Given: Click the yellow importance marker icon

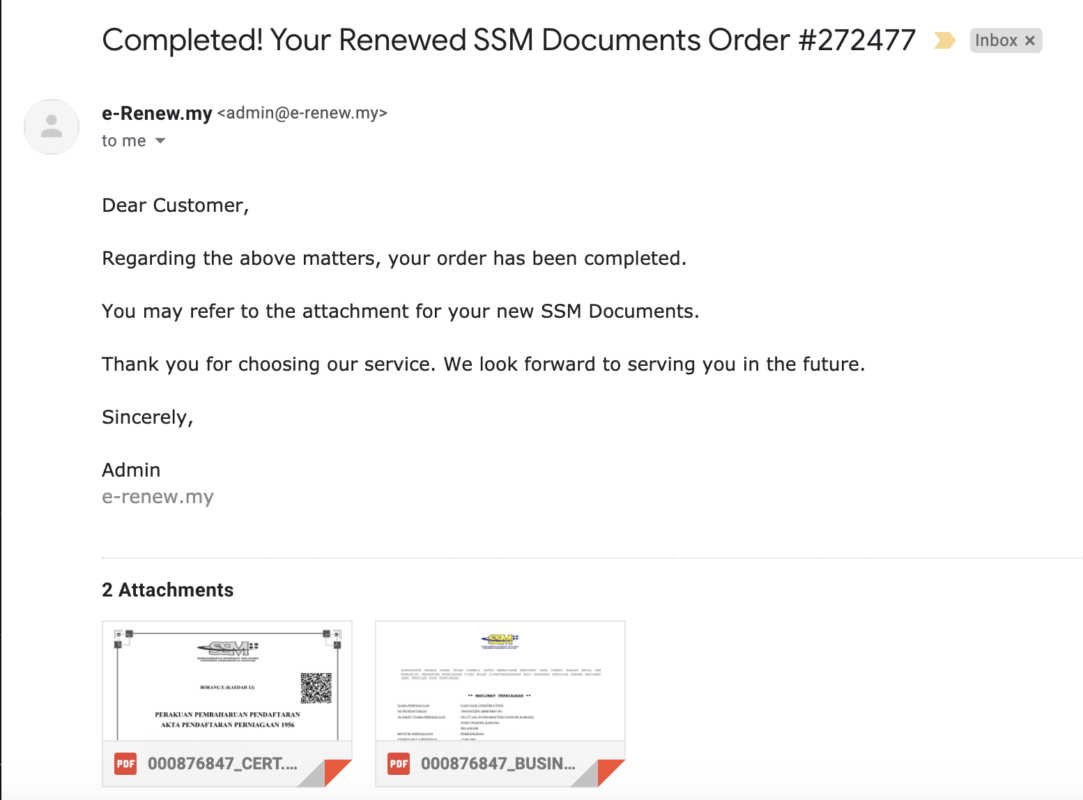Looking at the screenshot, I should [x=944, y=41].
